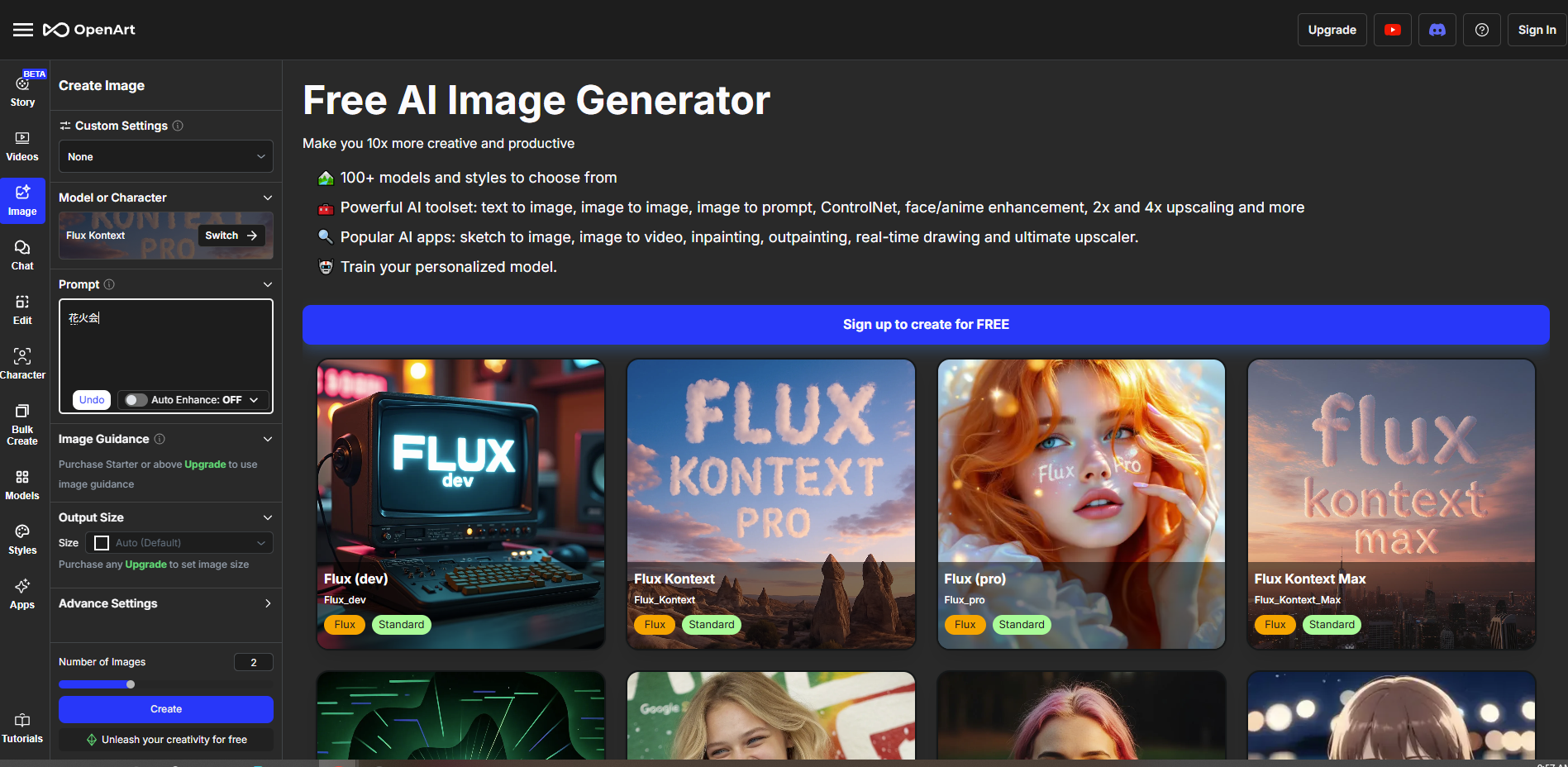1568x767 pixels.
Task: Open the Flux Kontext Max model card
Action: (x=1392, y=504)
